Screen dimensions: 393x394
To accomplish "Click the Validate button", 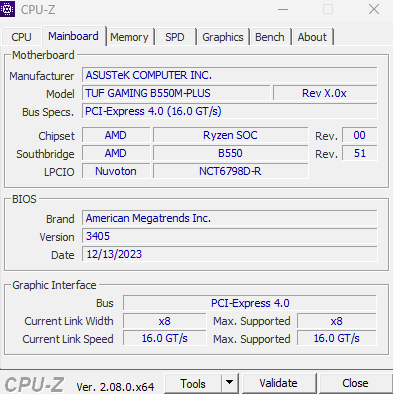I will [278, 383].
